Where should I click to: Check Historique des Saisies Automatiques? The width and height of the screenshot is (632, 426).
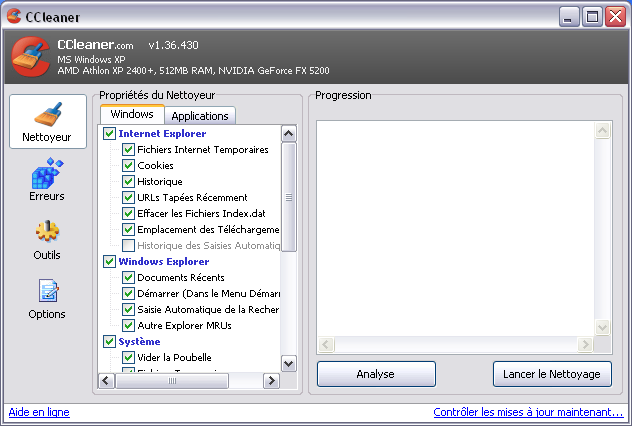pos(128,245)
